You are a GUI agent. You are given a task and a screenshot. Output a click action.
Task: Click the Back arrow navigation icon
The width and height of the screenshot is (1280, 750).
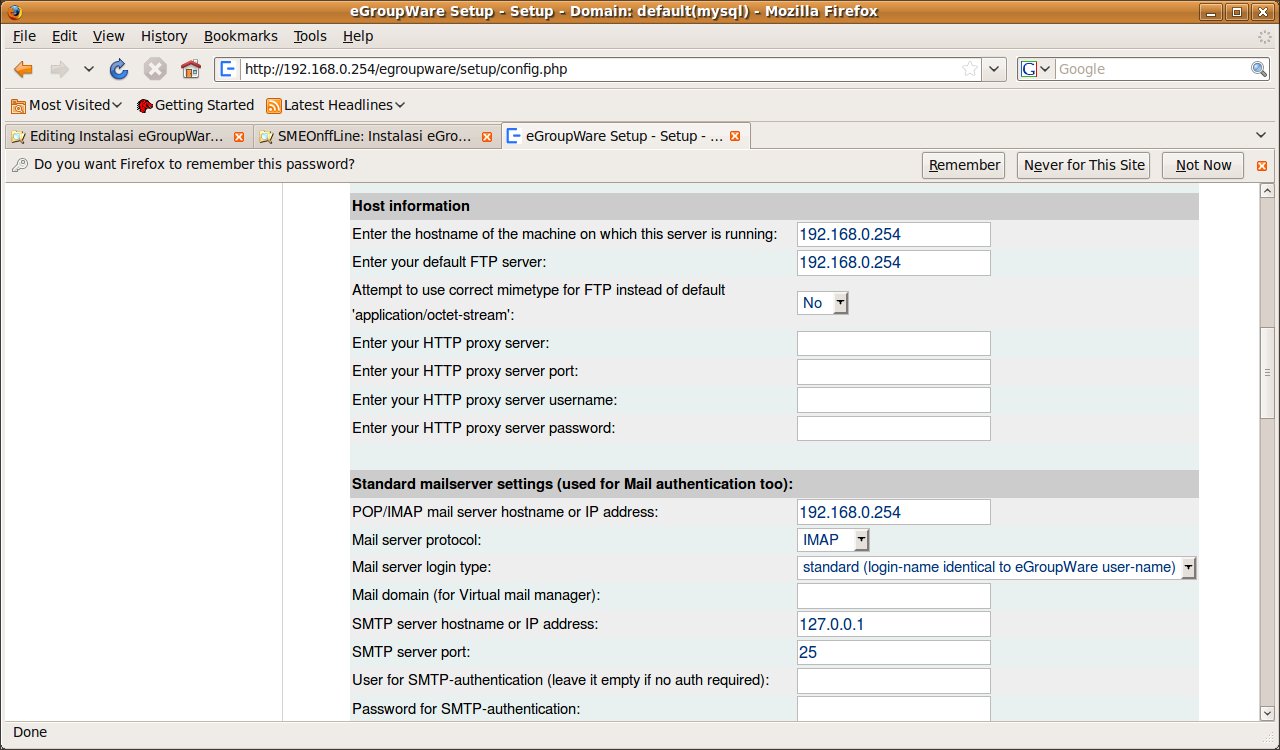[24, 69]
